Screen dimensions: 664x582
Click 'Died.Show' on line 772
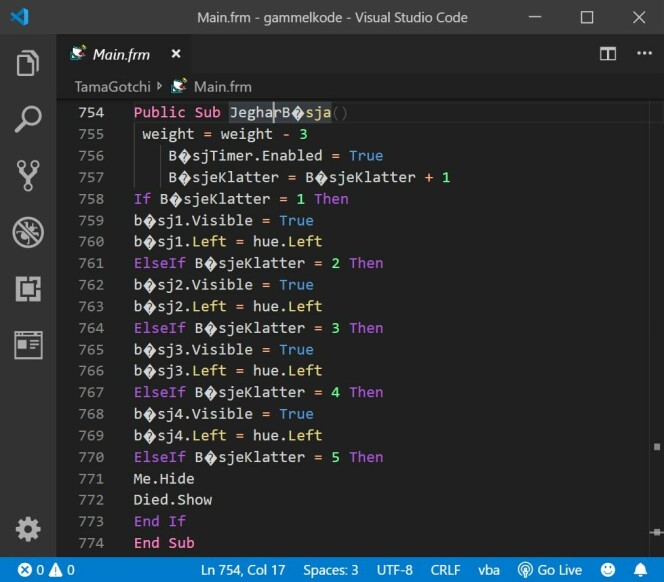point(172,500)
